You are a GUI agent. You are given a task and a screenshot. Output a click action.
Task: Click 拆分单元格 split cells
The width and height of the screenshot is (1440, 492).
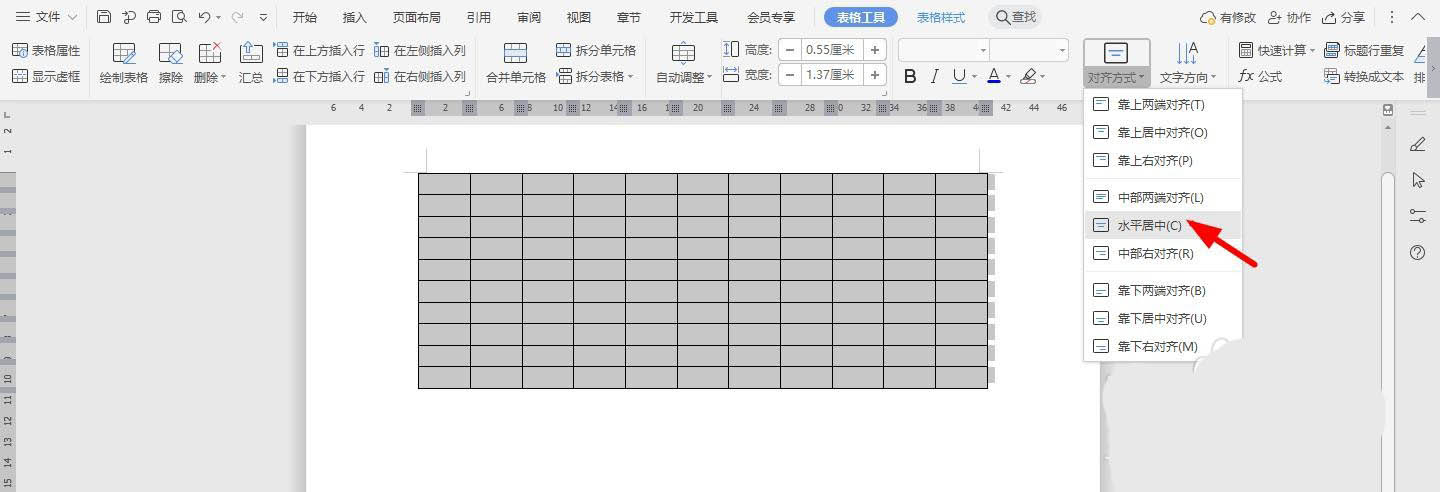tap(596, 50)
